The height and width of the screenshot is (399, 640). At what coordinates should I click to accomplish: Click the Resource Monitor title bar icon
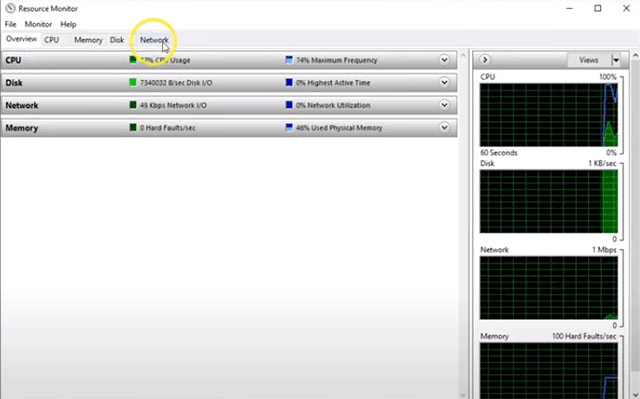[x=10, y=8]
